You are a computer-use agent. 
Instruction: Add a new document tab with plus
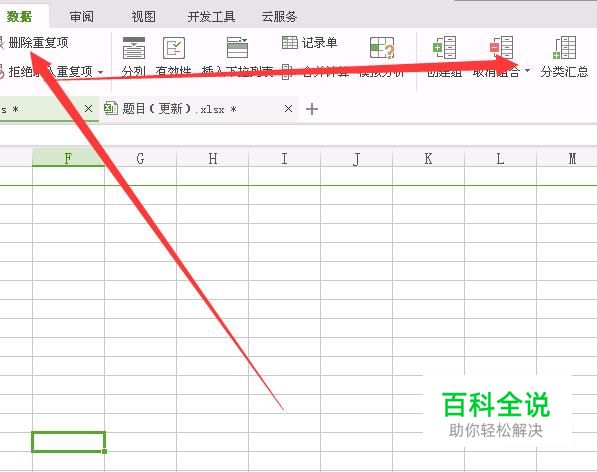[312, 109]
